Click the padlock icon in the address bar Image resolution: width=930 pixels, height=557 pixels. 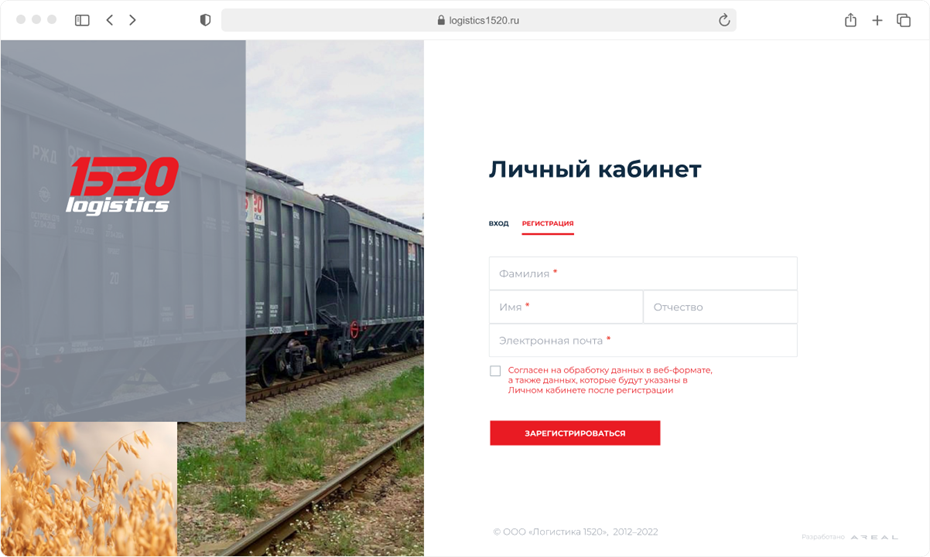(441, 20)
